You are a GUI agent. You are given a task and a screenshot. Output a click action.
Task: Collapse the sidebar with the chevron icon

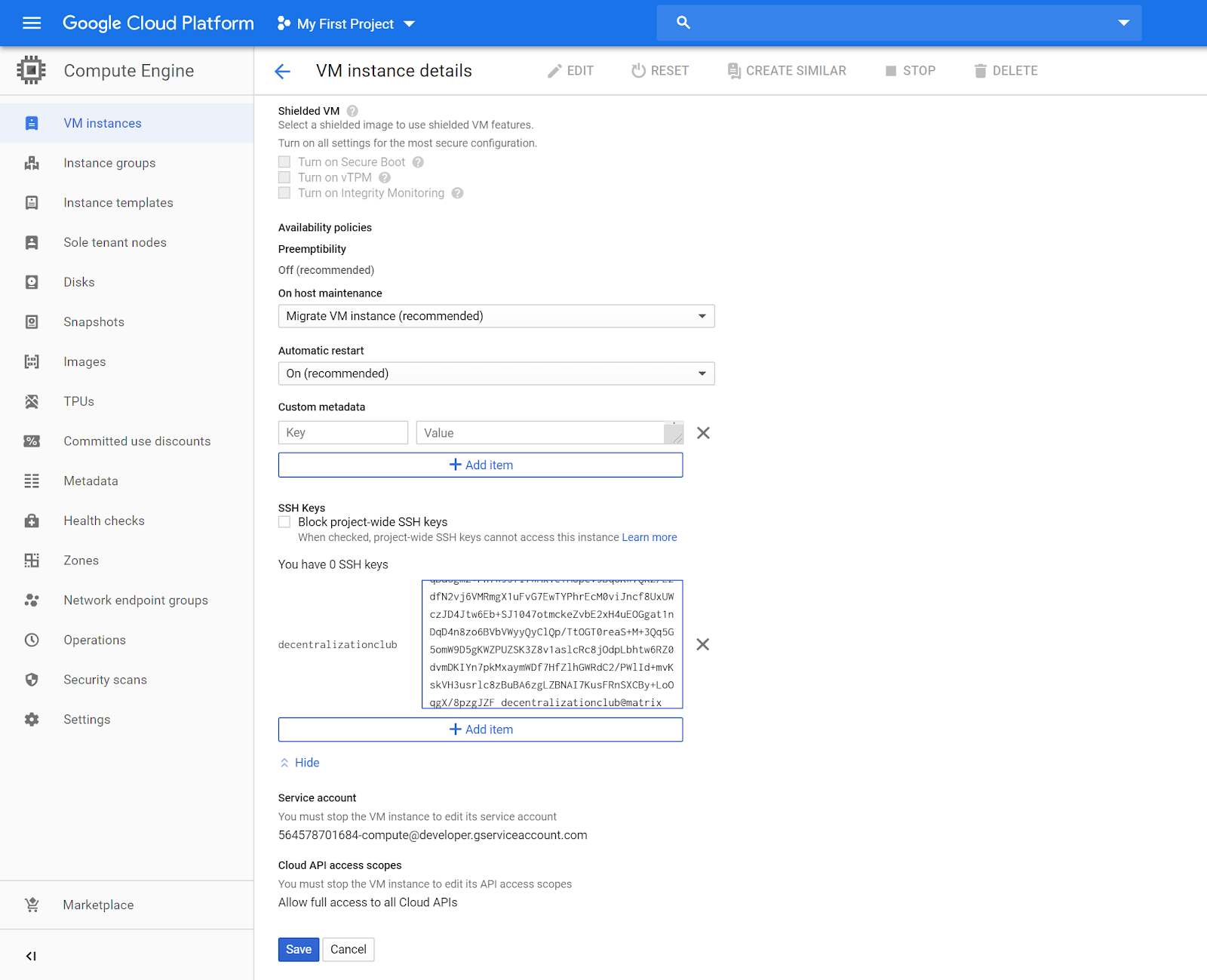31,956
